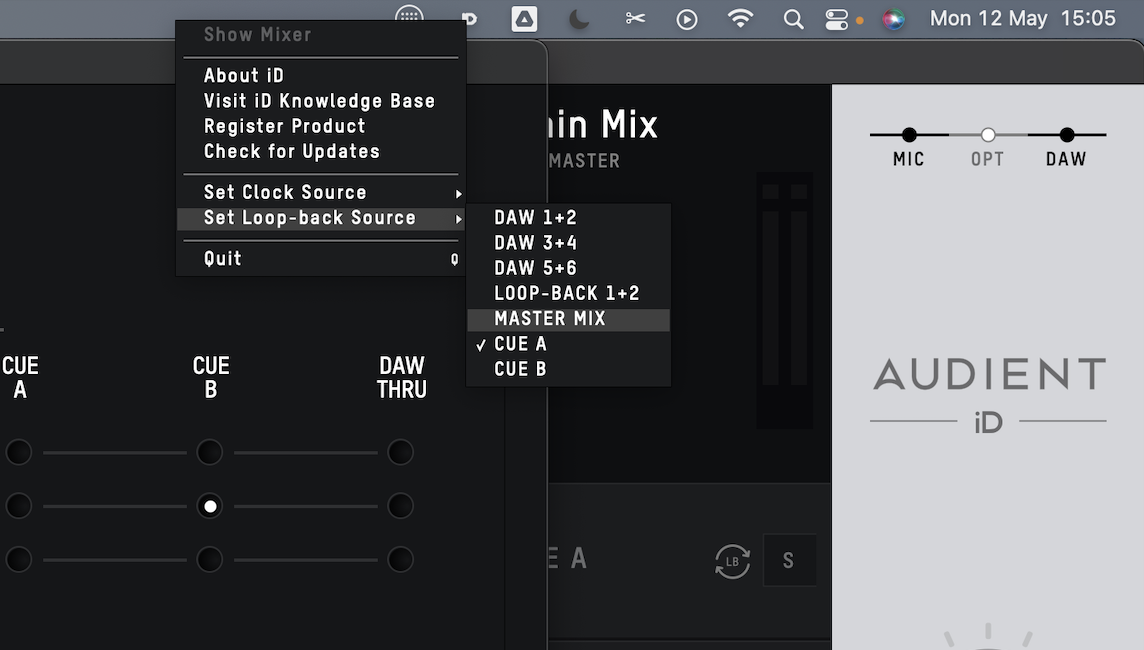Select middle-row CUE A routing radio button
1144x650 pixels.
[x=19, y=506]
